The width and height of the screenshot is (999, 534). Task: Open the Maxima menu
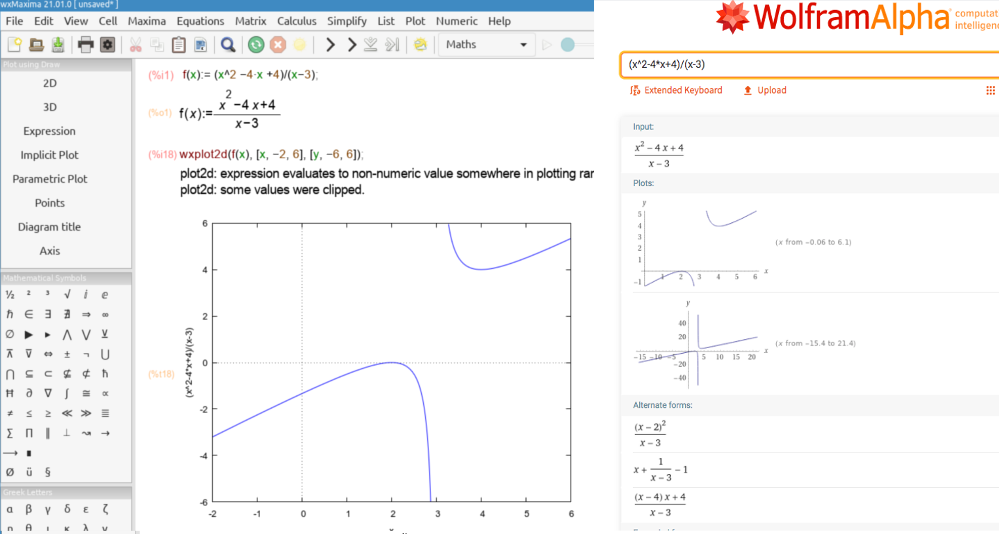coord(147,21)
